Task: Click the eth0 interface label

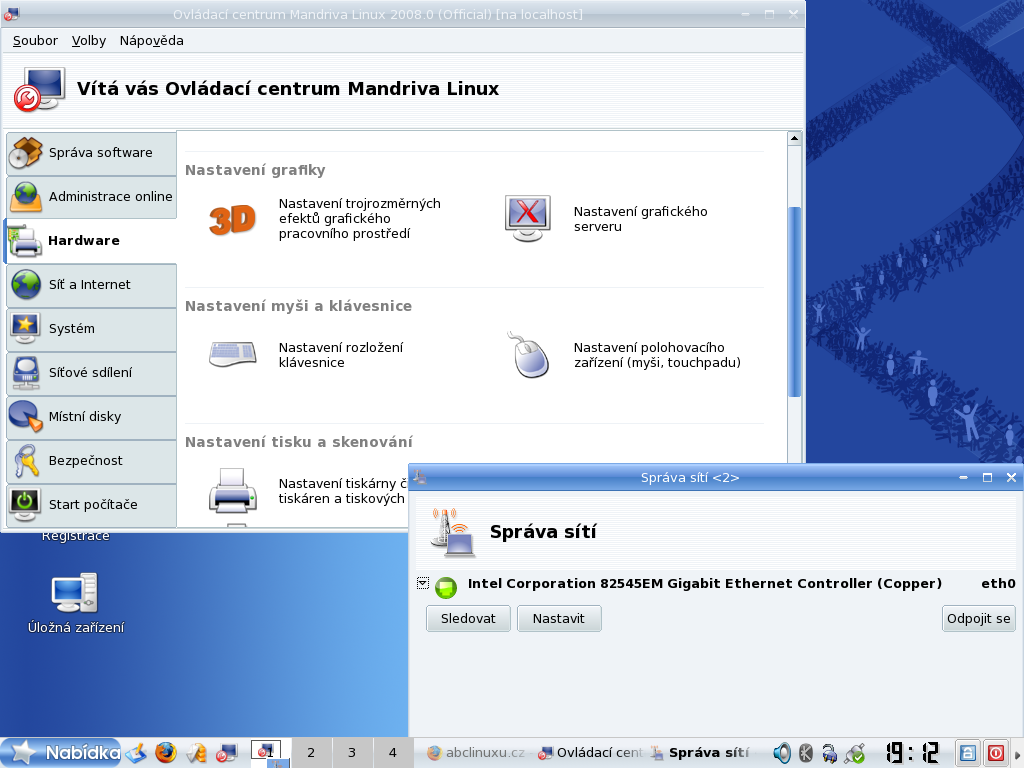Action: pos(998,584)
